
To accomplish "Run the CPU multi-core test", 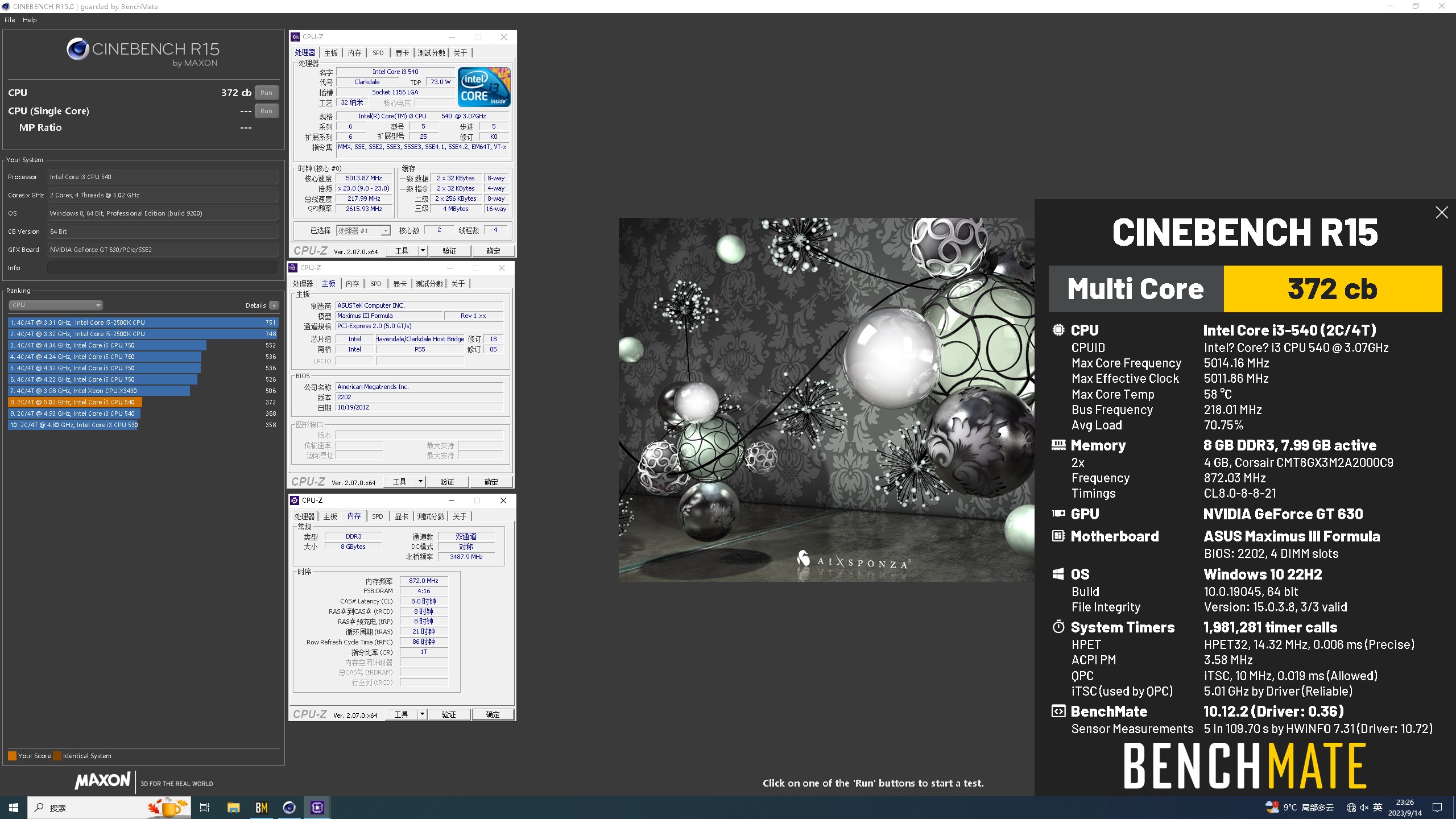I will point(266,93).
